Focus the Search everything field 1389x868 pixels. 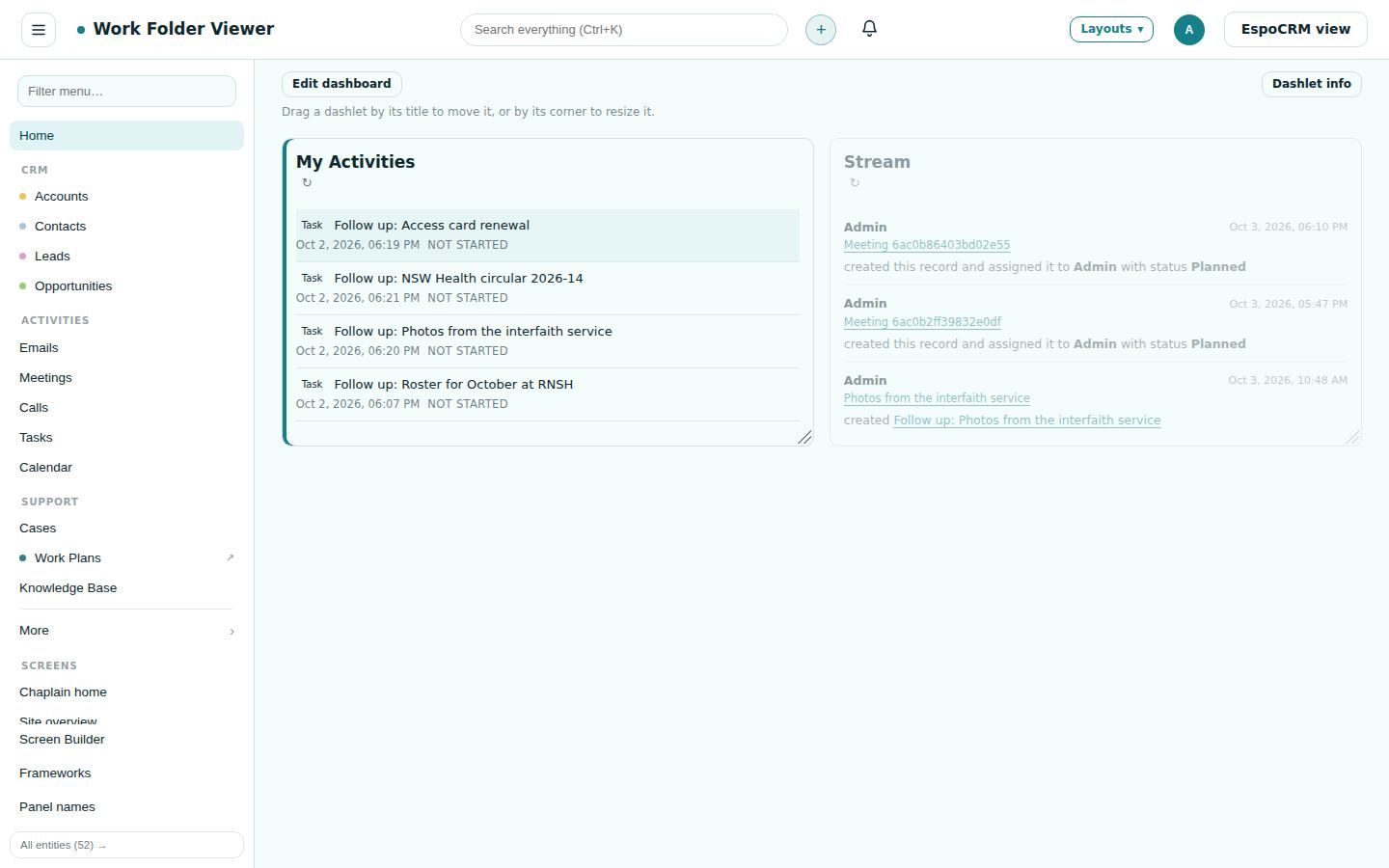624,30
